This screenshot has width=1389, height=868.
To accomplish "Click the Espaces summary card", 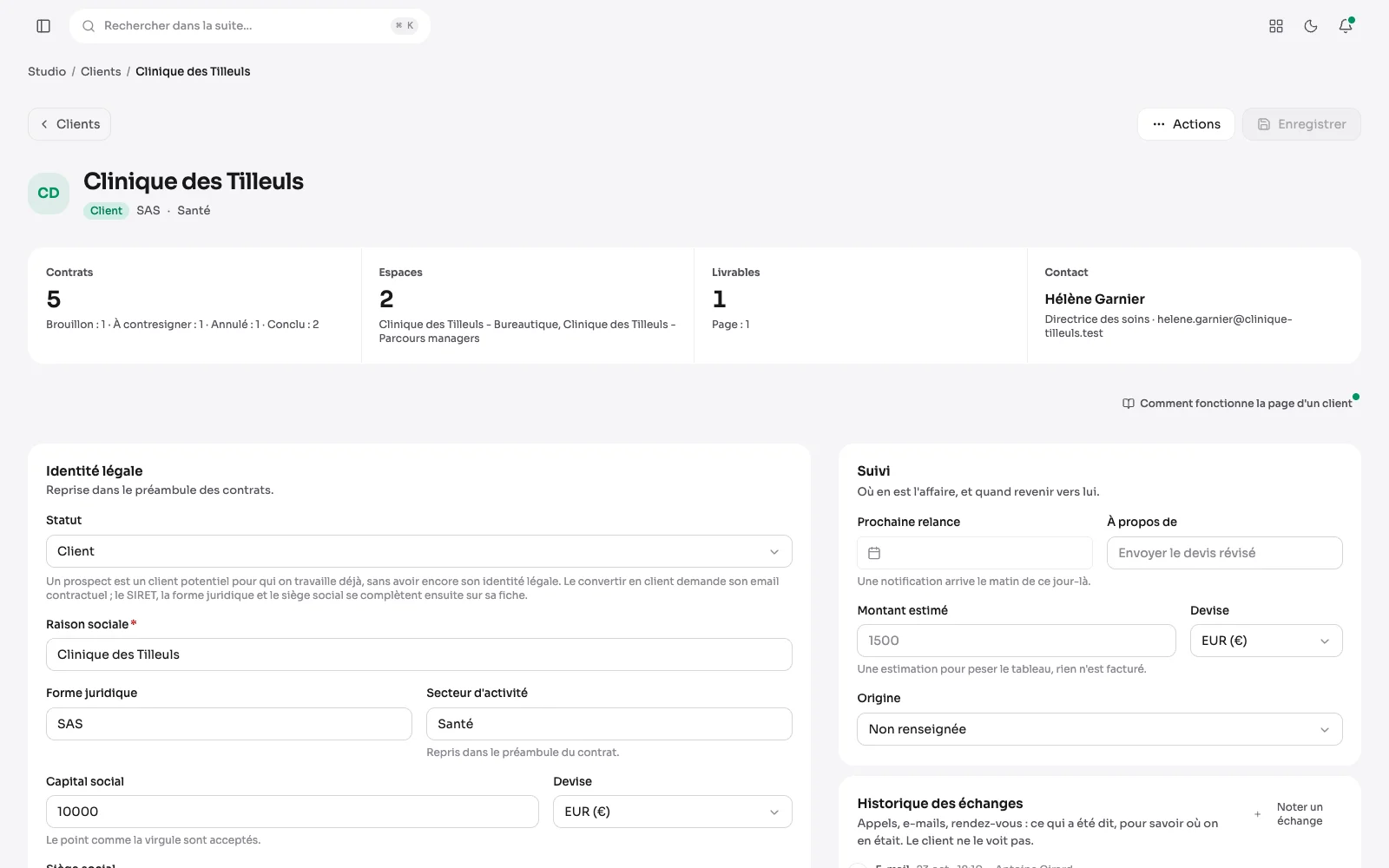I will pyautogui.click(x=528, y=306).
